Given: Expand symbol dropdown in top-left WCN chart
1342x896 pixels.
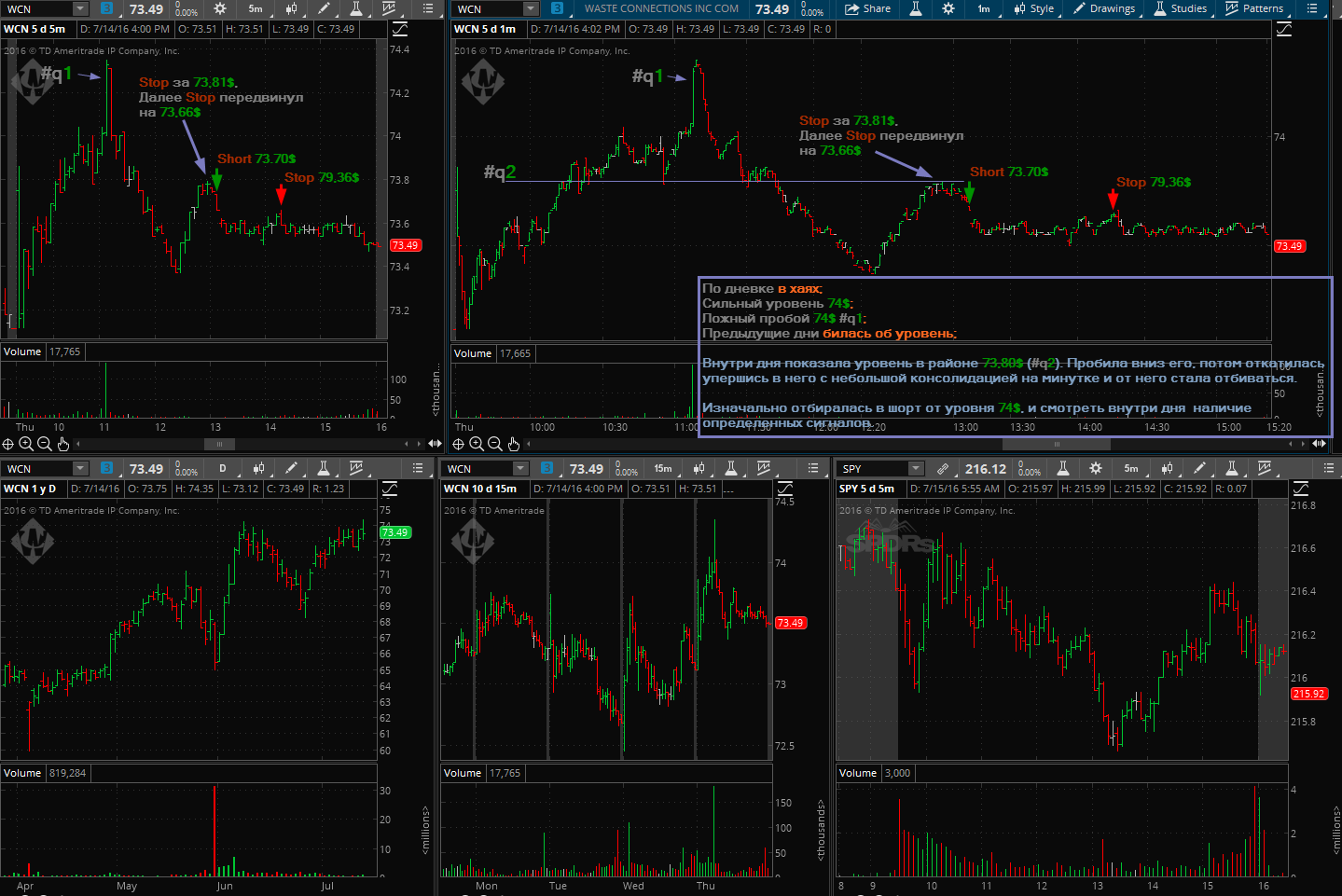Looking at the screenshot, I should 80,8.
